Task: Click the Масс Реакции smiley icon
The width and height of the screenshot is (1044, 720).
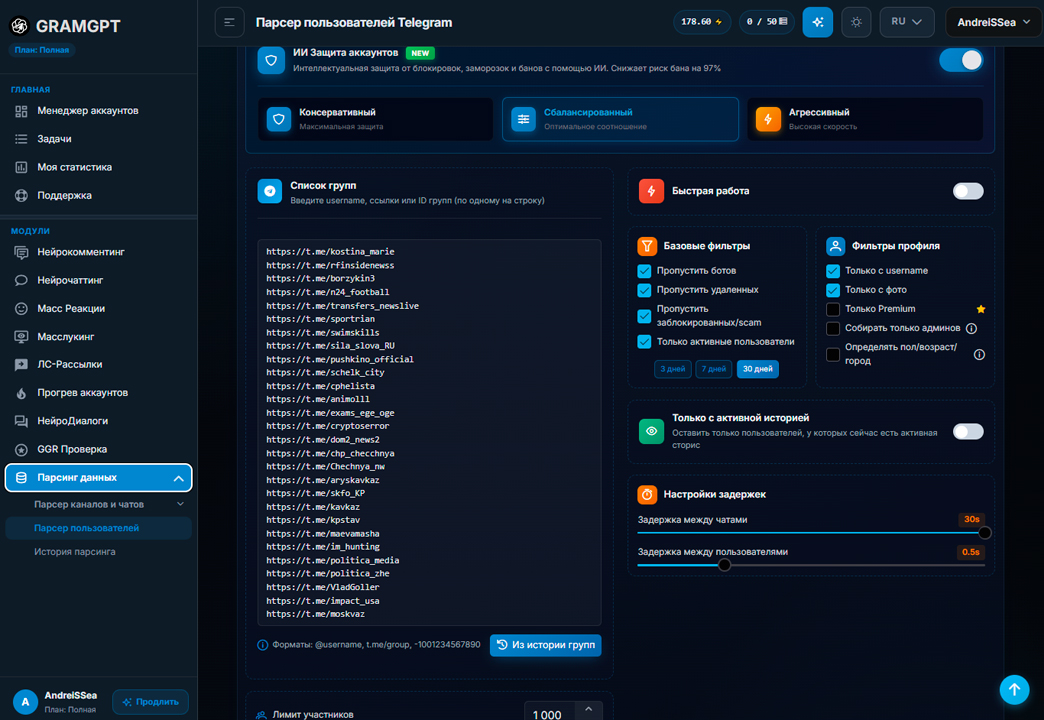Action: point(21,308)
